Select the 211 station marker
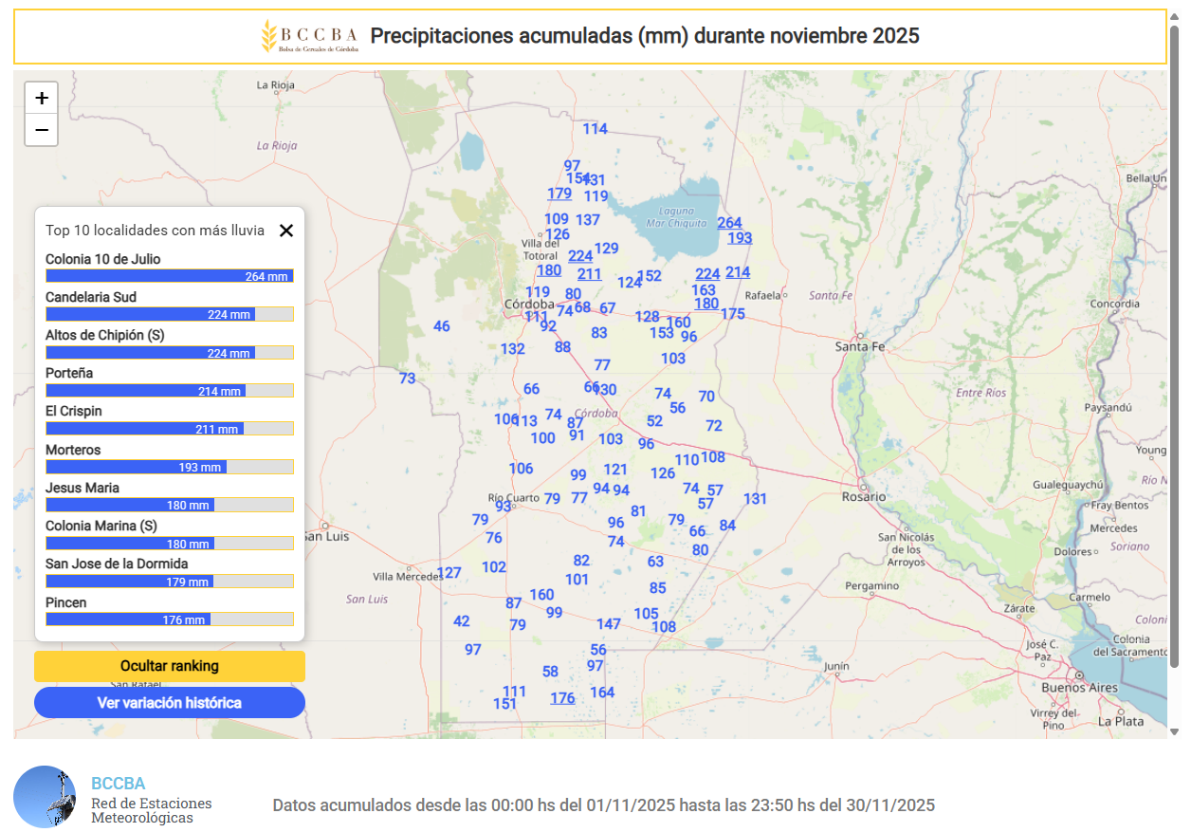This screenshot has height=832, width=1191. [589, 275]
